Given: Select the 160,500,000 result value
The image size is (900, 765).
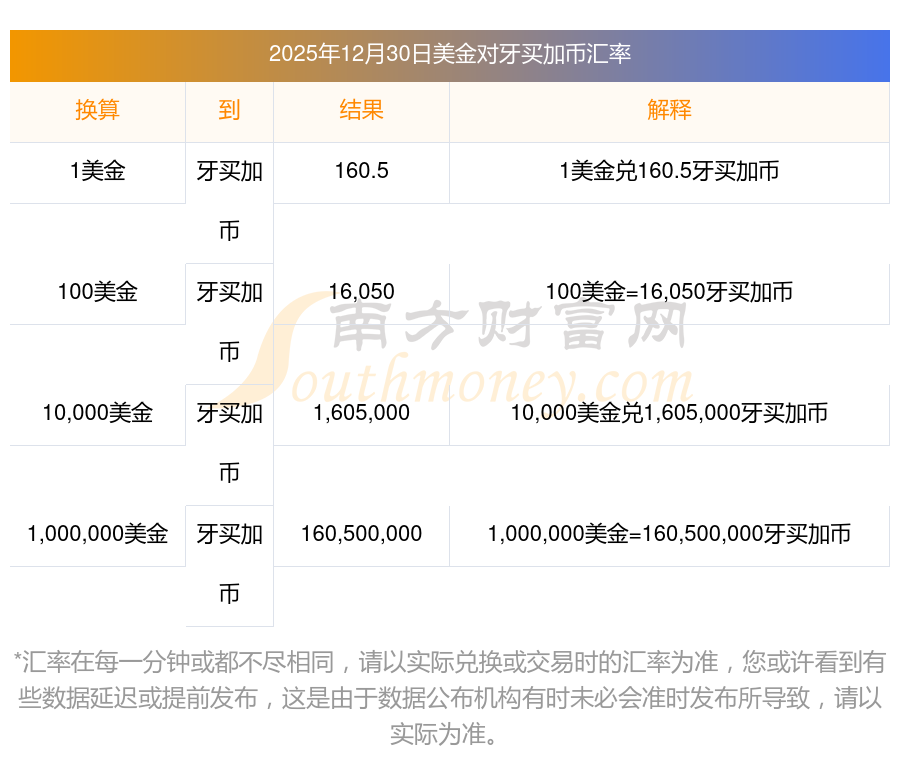Looking at the screenshot, I should pyautogui.click(x=361, y=534).
